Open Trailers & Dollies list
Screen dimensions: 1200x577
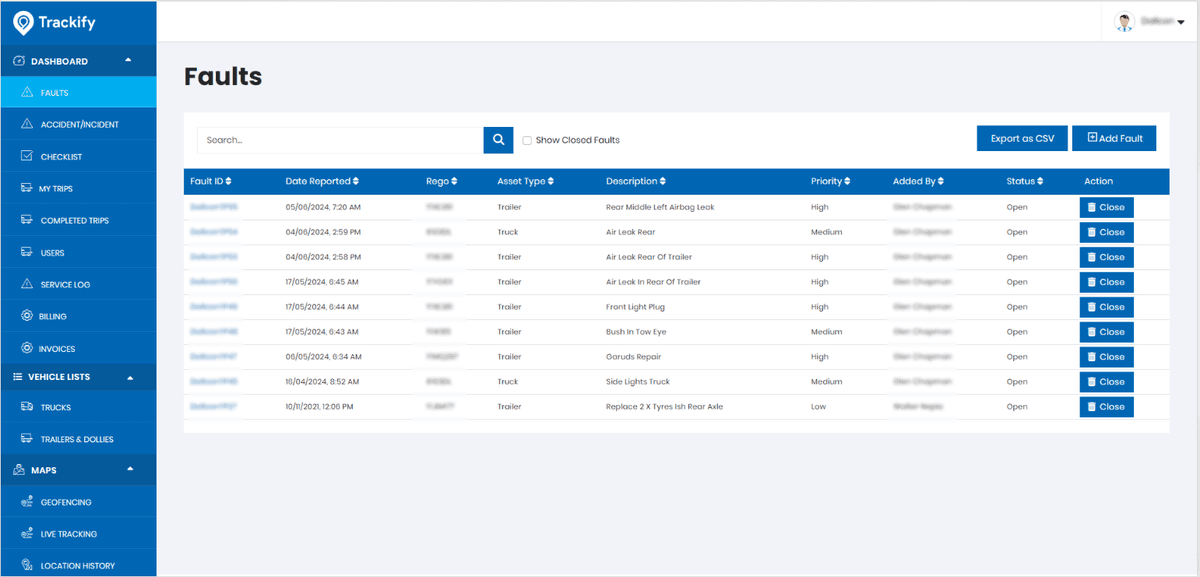click(x=77, y=440)
